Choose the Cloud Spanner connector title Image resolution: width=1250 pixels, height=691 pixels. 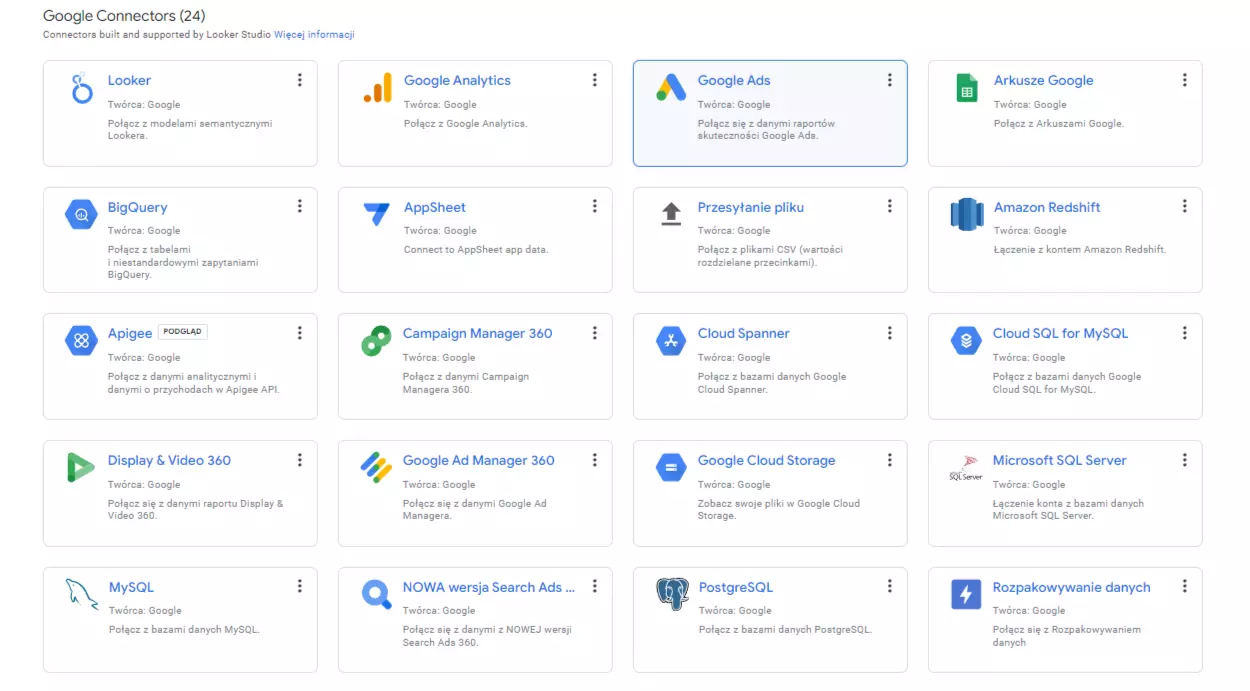[x=744, y=333]
